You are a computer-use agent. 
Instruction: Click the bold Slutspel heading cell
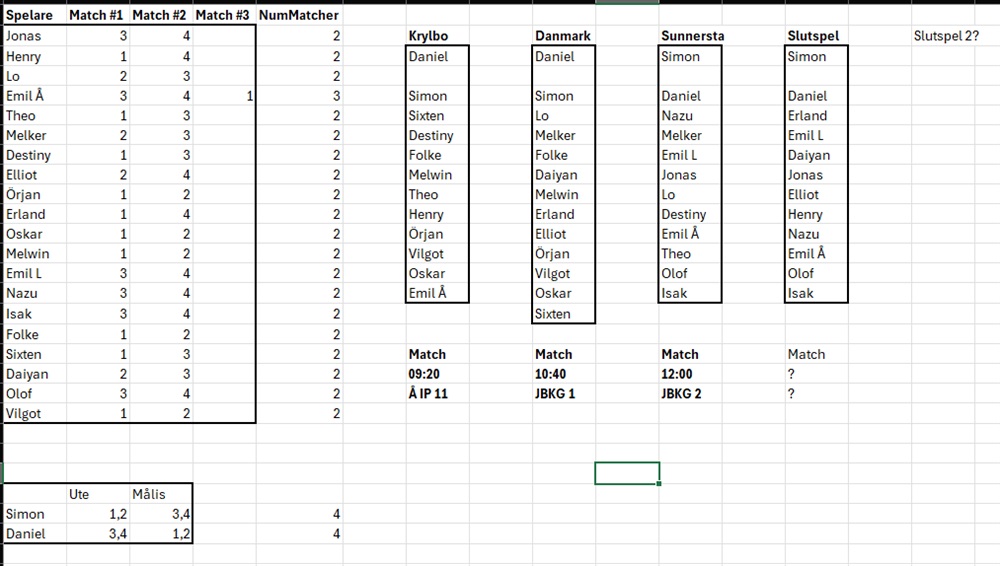coord(813,36)
